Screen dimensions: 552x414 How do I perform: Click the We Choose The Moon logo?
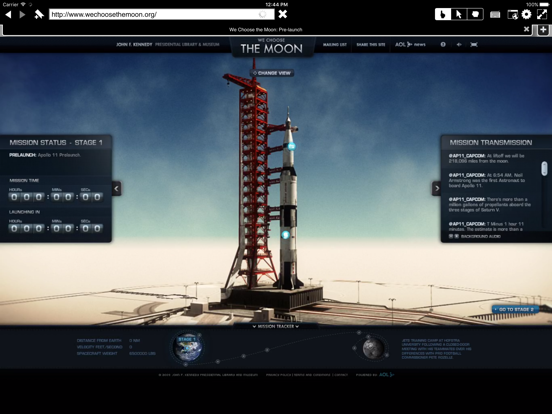[271, 46]
